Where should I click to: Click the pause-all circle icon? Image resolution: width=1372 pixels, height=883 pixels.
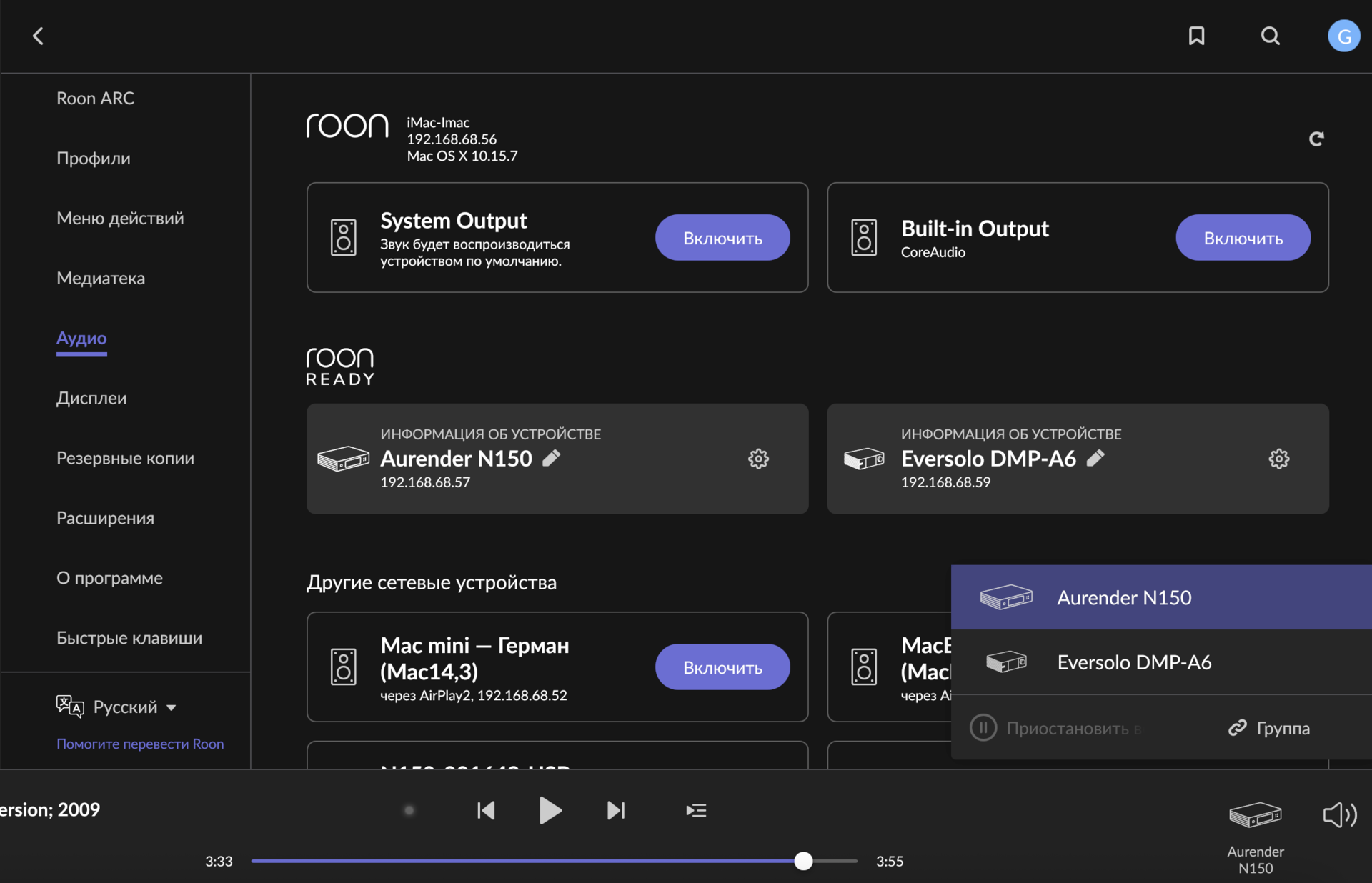983,728
